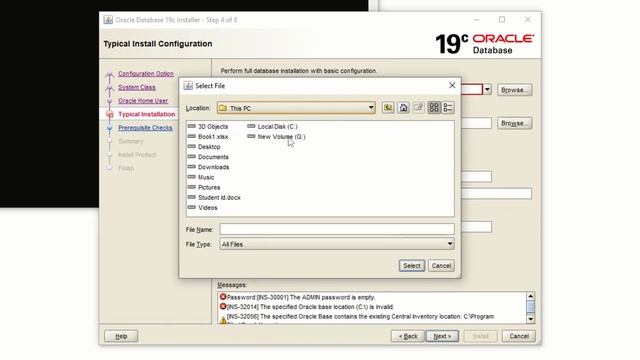Click the icon beside Videos
This screenshot has height=360, width=640.
click(x=191, y=207)
